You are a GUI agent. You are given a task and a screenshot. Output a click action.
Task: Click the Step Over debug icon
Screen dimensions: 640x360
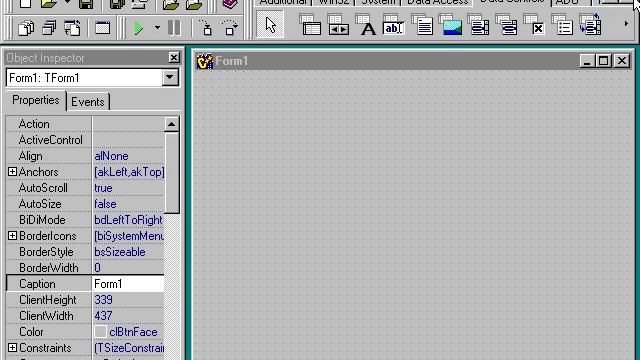230,28
